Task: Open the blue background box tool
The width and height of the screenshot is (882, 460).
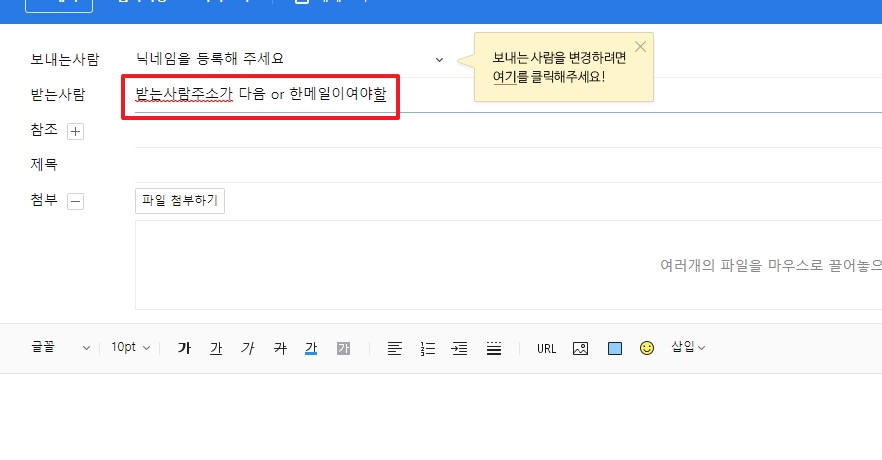Action: click(x=615, y=349)
